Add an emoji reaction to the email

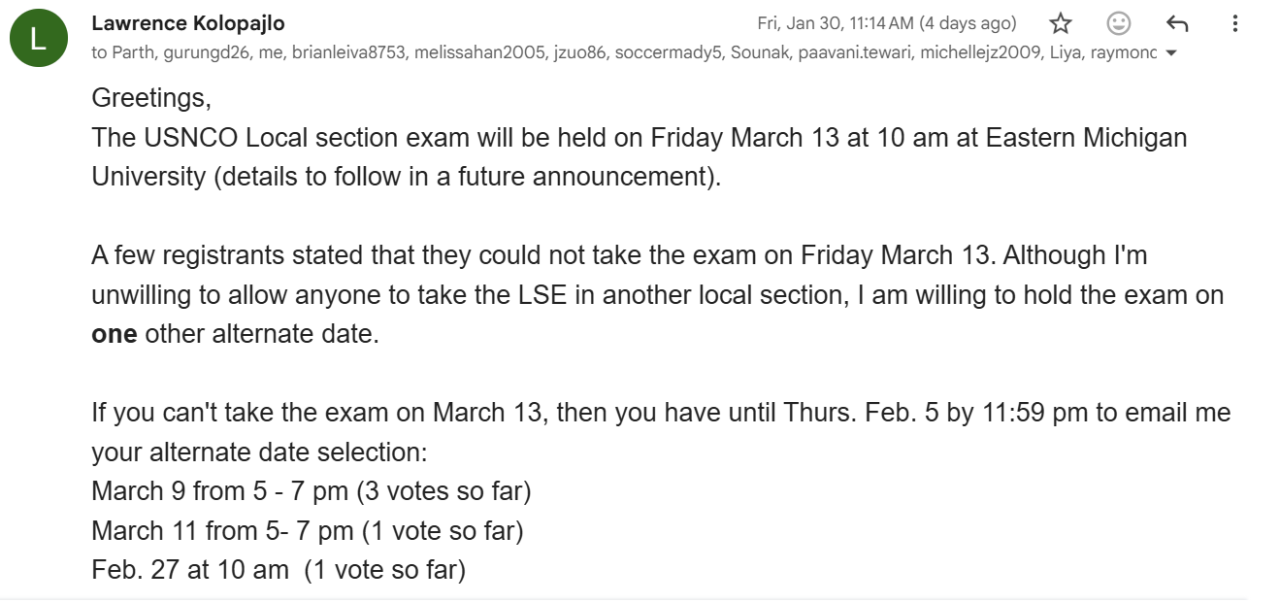(x=1118, y=23)
